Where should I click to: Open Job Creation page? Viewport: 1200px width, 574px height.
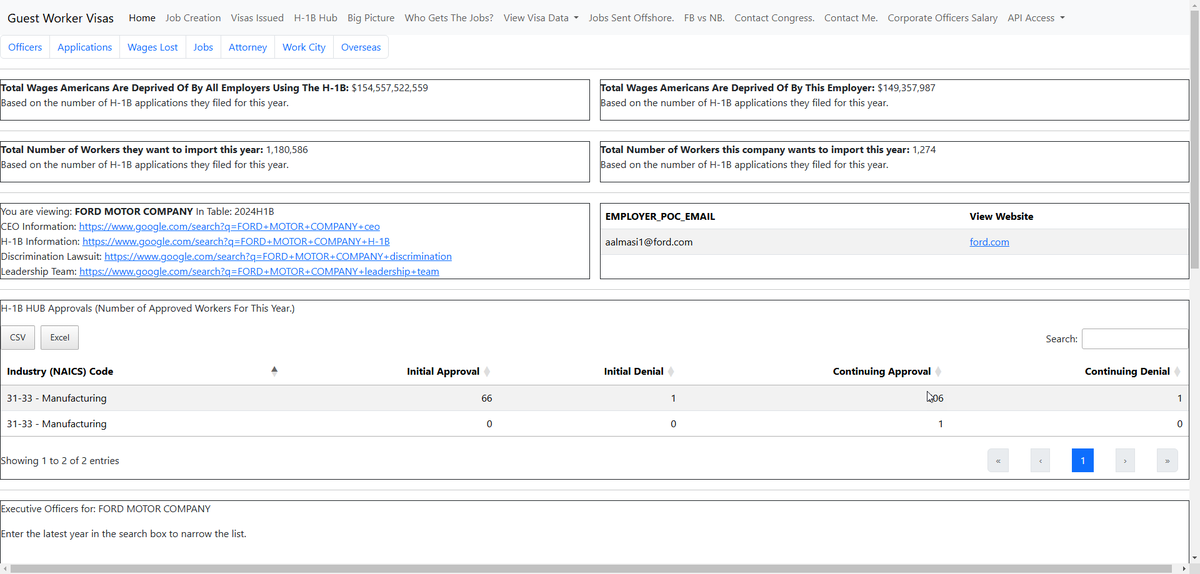coord(193,18)
